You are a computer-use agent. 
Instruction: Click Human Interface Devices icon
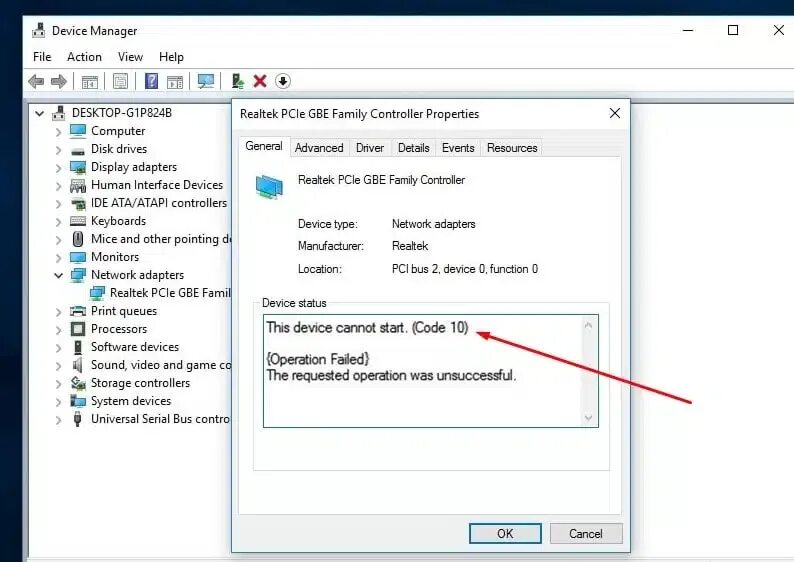coord(78,185)
